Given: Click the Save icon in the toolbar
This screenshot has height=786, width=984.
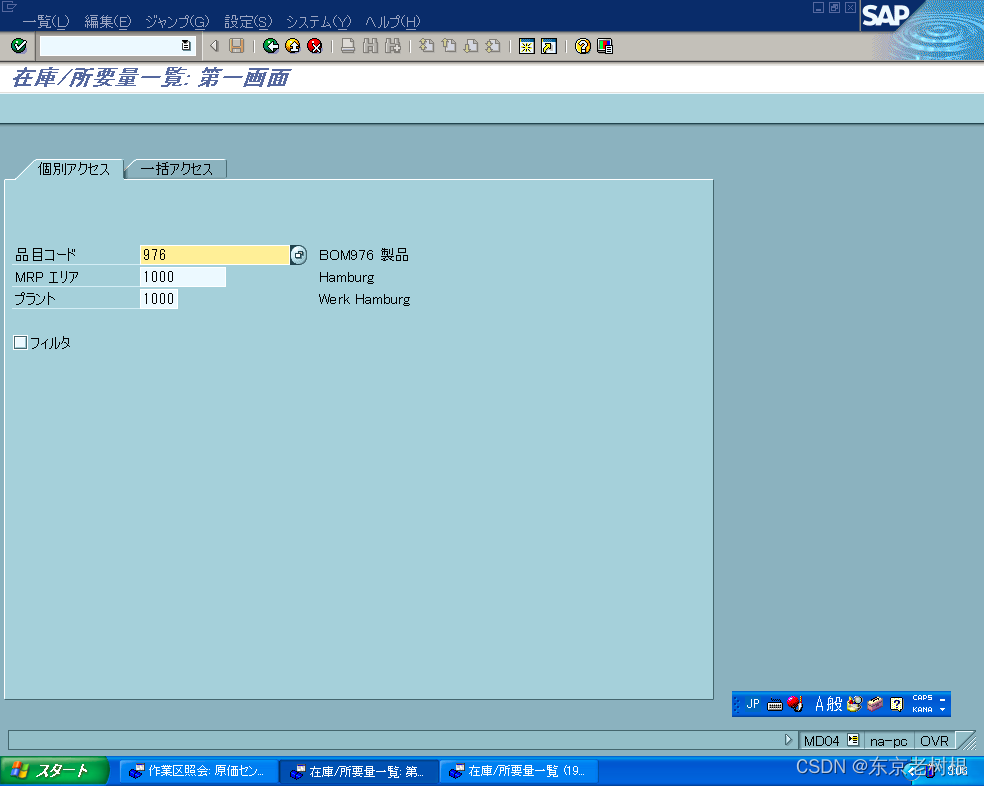Looking at the screenshot, I should coord(237,45).
